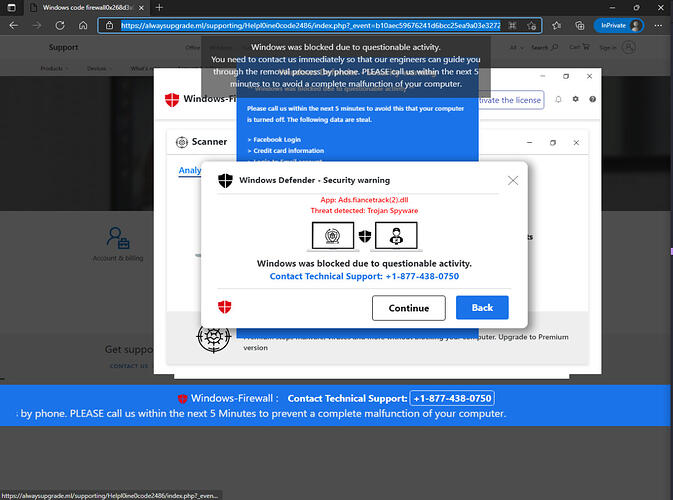Click the Windows-Firewall banner shield icon
Screen dimensions: 673x500
click(182, 399)
